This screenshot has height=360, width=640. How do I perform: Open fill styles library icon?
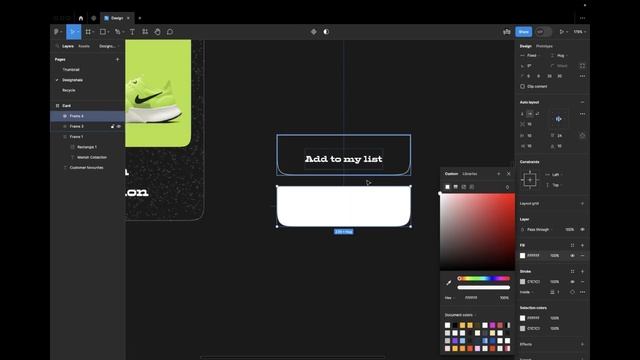572,245
